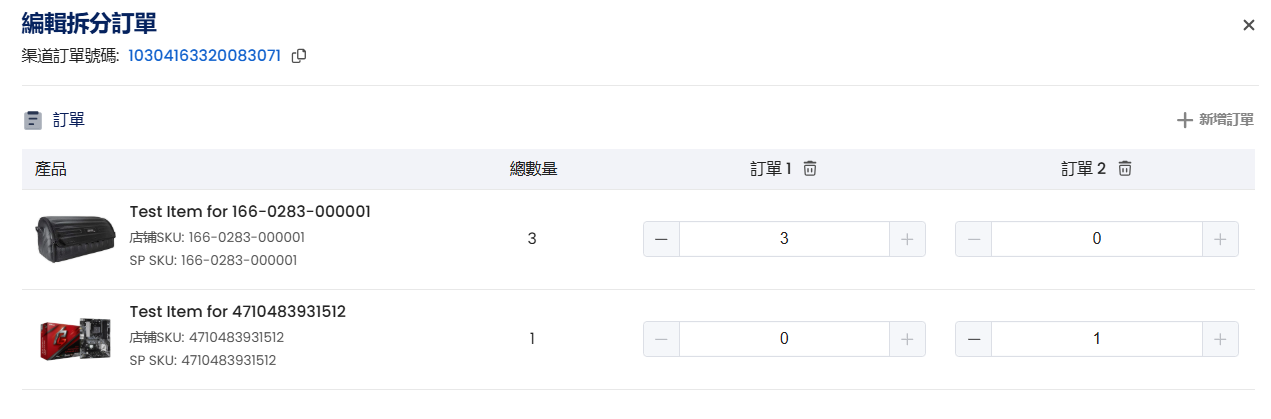Increase 訂單 1 quantity for 4710483931512
1271x419 pixels.
907,339
